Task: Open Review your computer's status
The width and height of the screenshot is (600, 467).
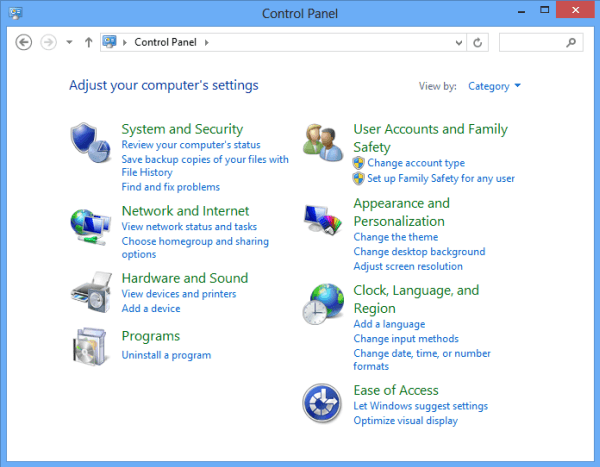Action: [191, 145]
